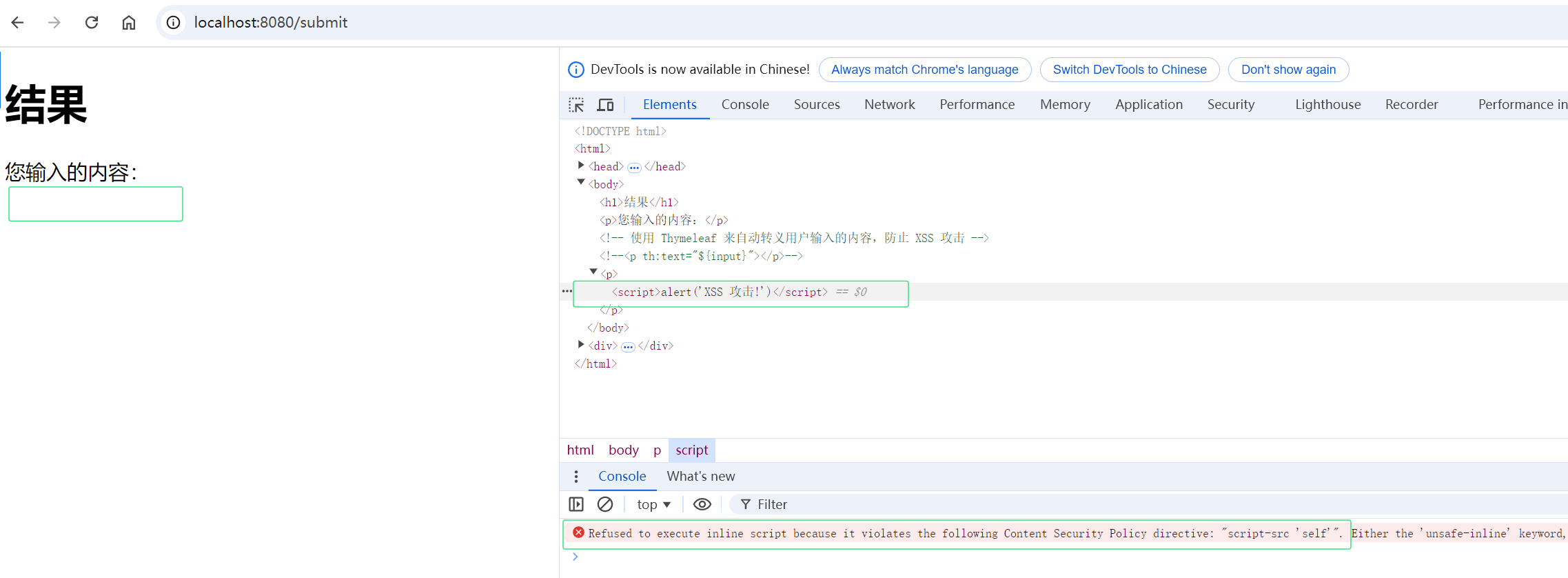The width and height of the screenshot is (1568, 578).
Task: Open the top JavaScript context dropdown
Action: [653, 505]
